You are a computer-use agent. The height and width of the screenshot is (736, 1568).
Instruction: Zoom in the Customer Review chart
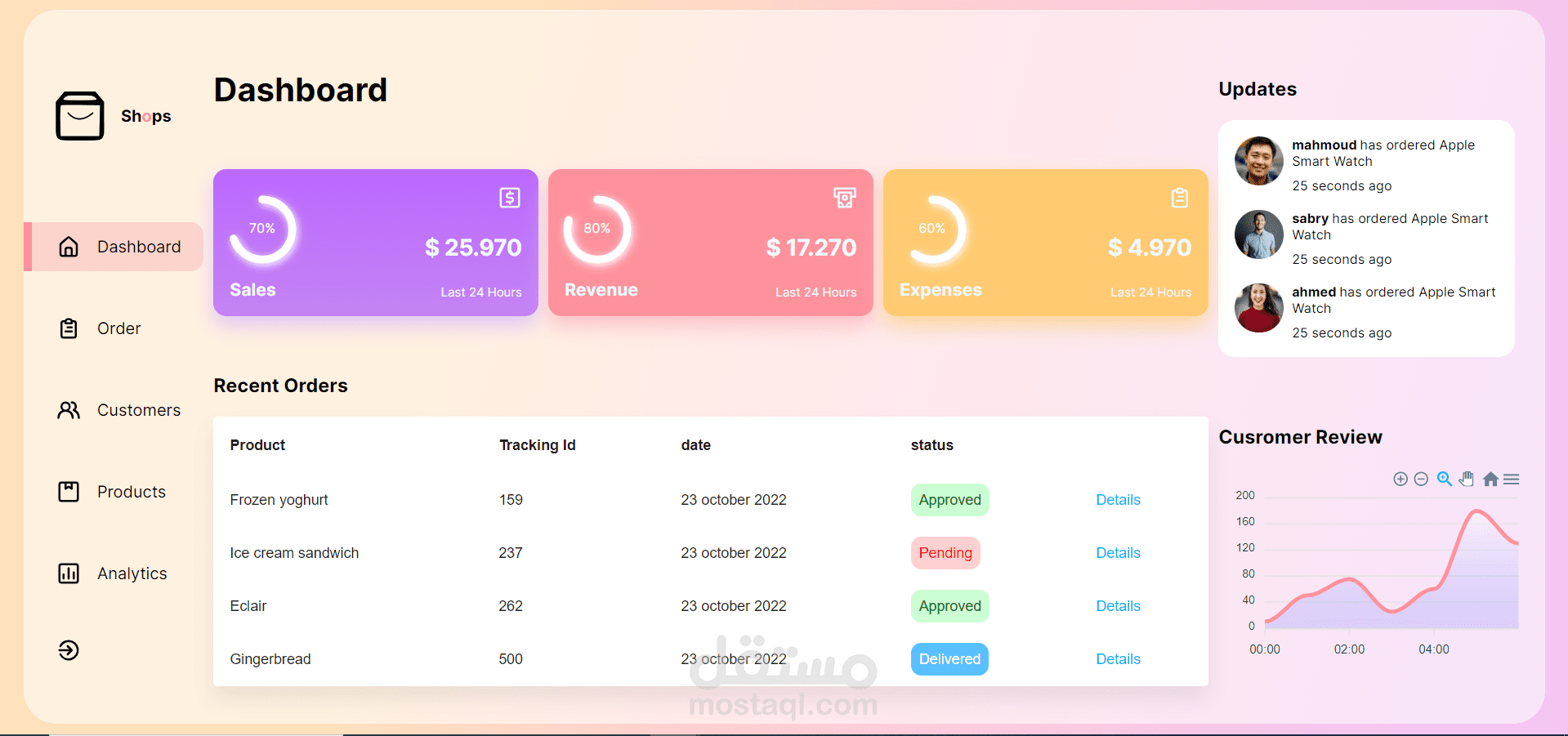pos(1400,480)
